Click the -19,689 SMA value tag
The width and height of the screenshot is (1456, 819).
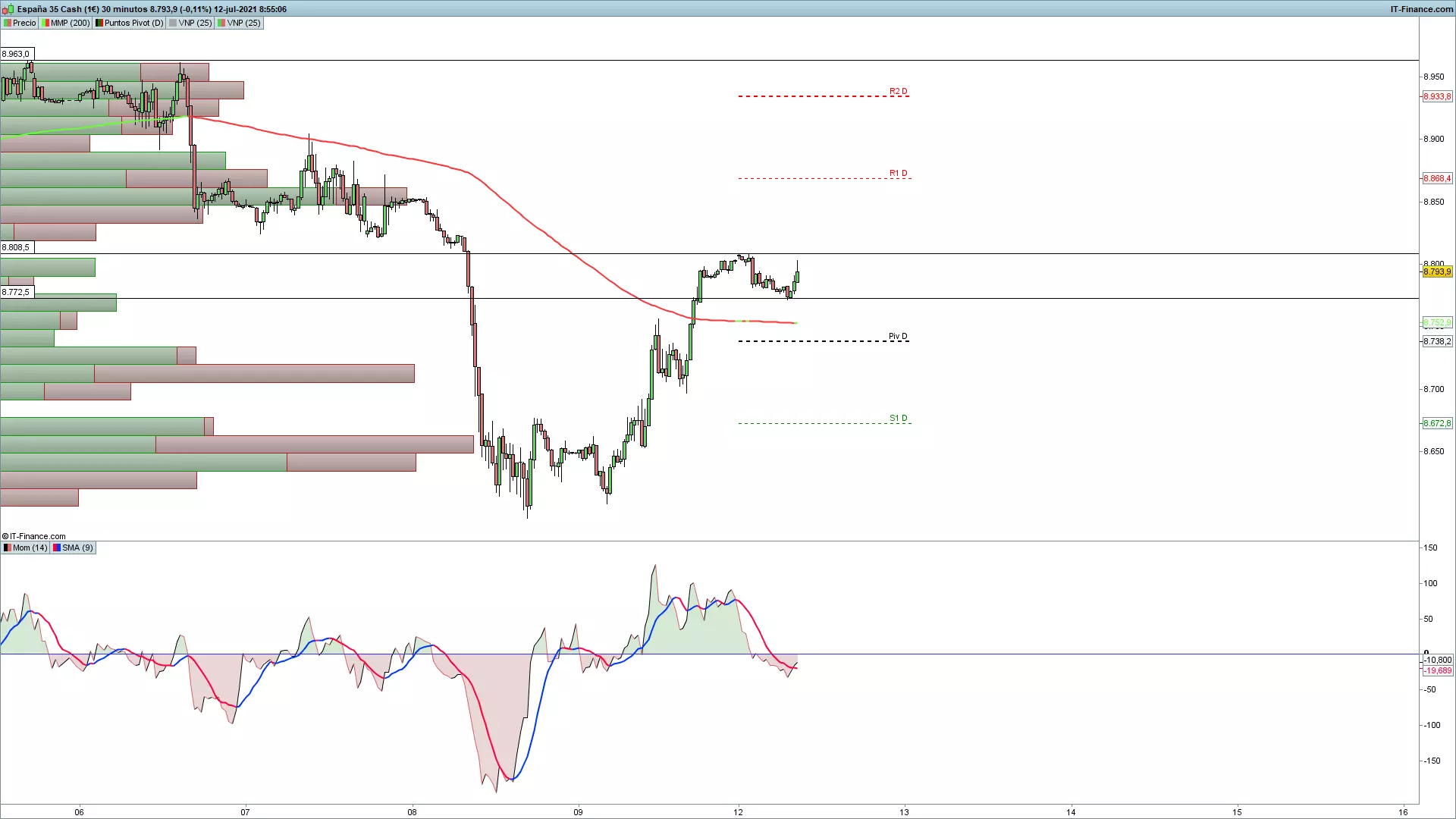point(1438,670)
